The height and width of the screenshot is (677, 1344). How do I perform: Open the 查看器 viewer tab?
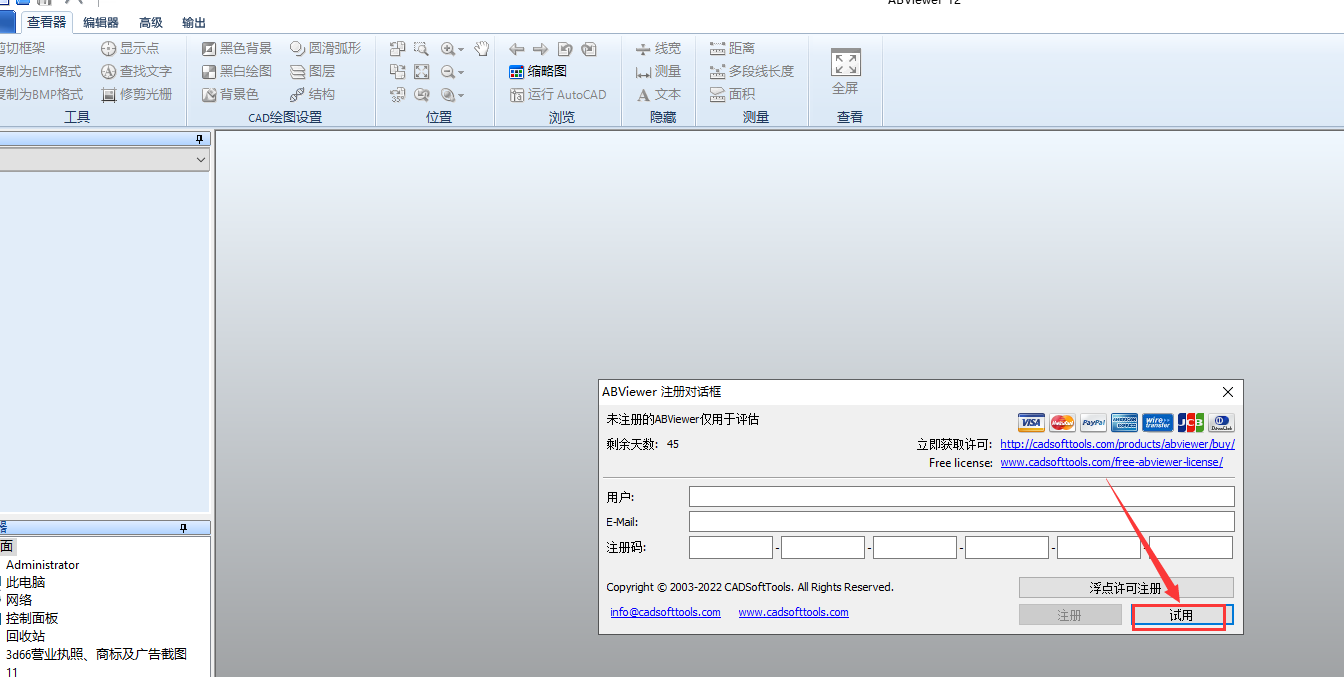point(46,22)
